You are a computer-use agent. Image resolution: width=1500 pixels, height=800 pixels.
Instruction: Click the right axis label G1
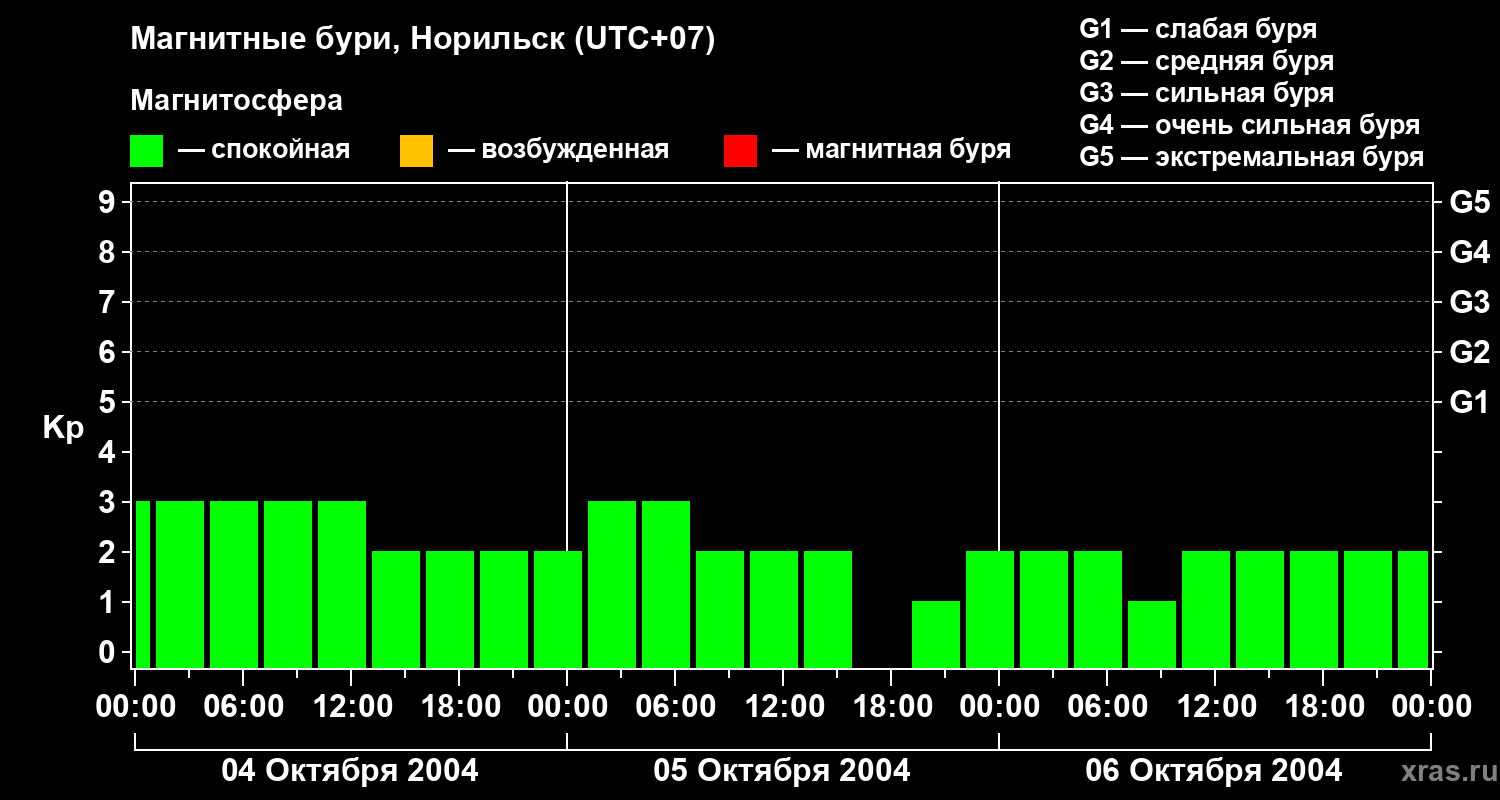(1469, 402)
